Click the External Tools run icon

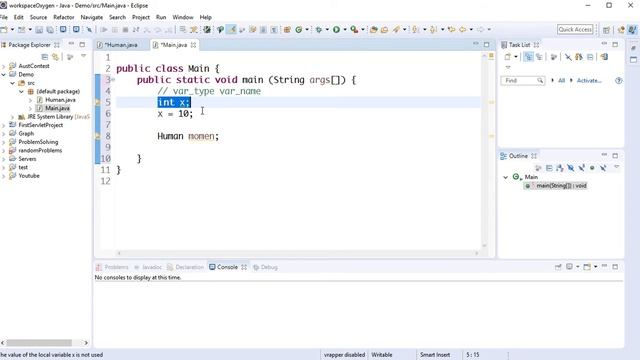[x=354, y=29]
